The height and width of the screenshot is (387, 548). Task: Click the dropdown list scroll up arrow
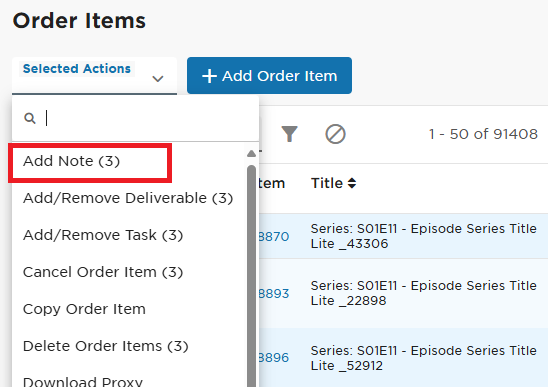(x=251, y=153)
